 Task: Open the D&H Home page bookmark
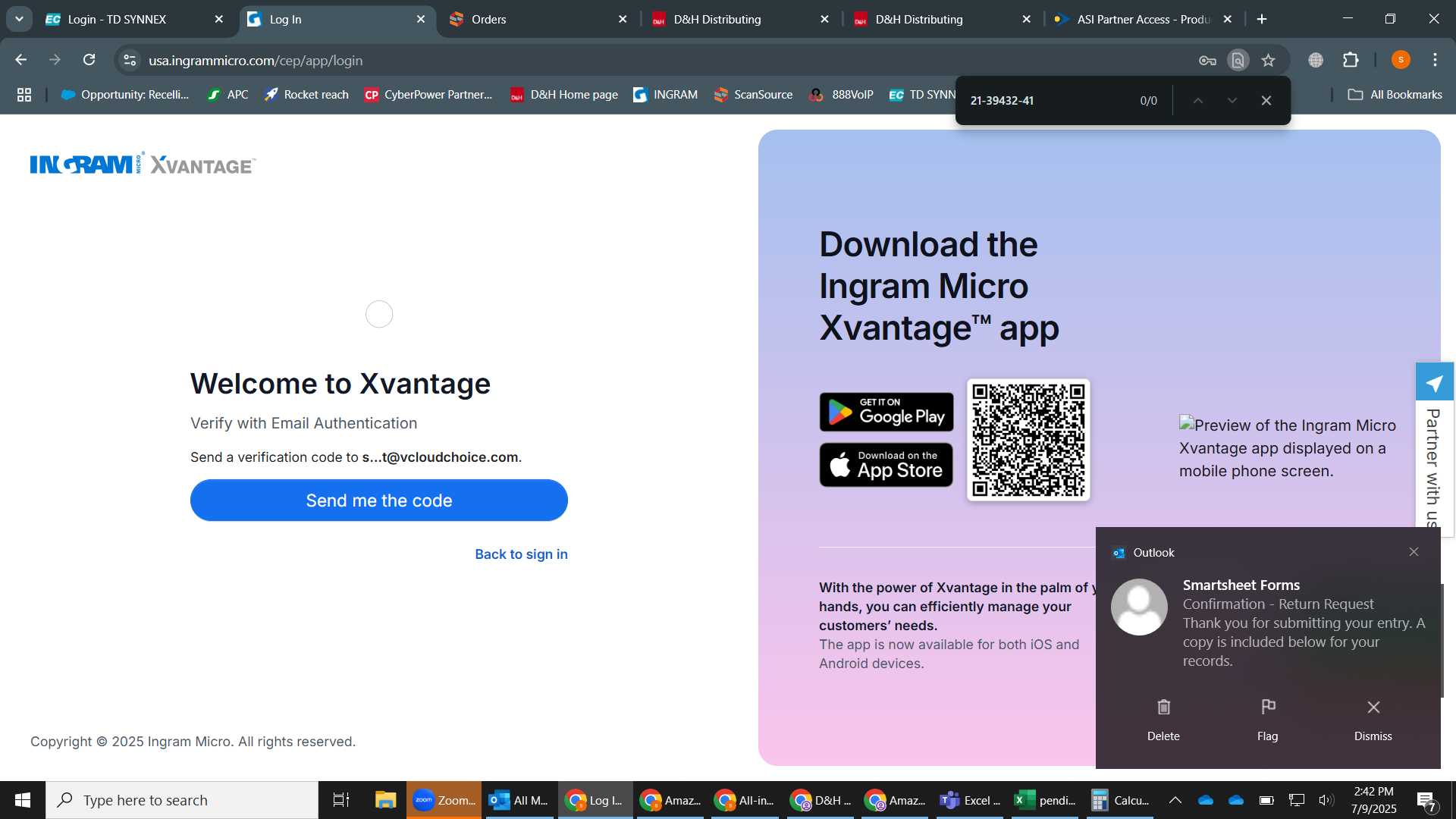[564, 95]
